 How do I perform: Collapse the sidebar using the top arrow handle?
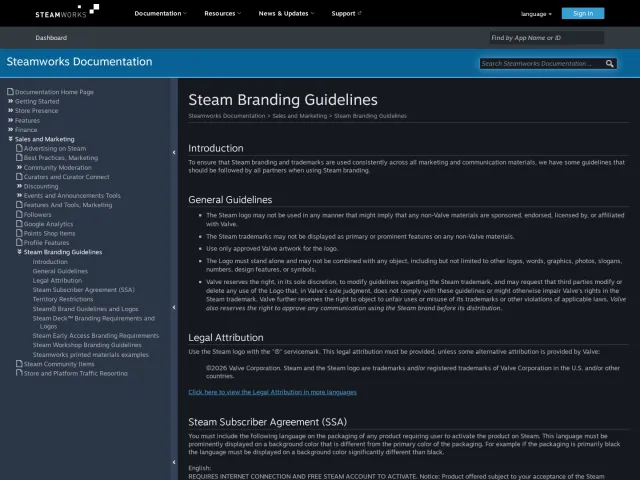click(174, 153)
